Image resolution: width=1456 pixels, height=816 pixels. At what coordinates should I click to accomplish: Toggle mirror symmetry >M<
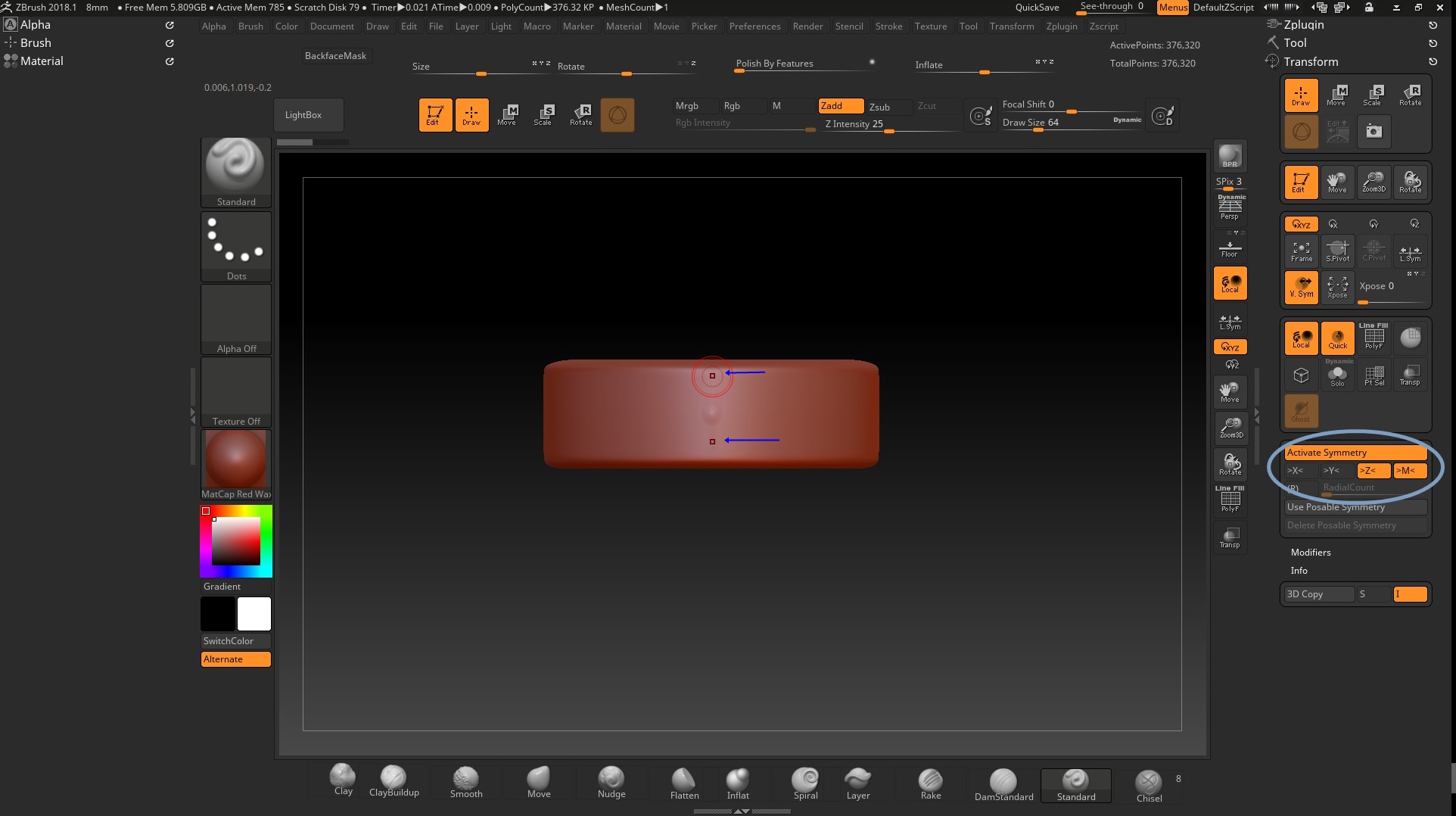coord(1409,470)
